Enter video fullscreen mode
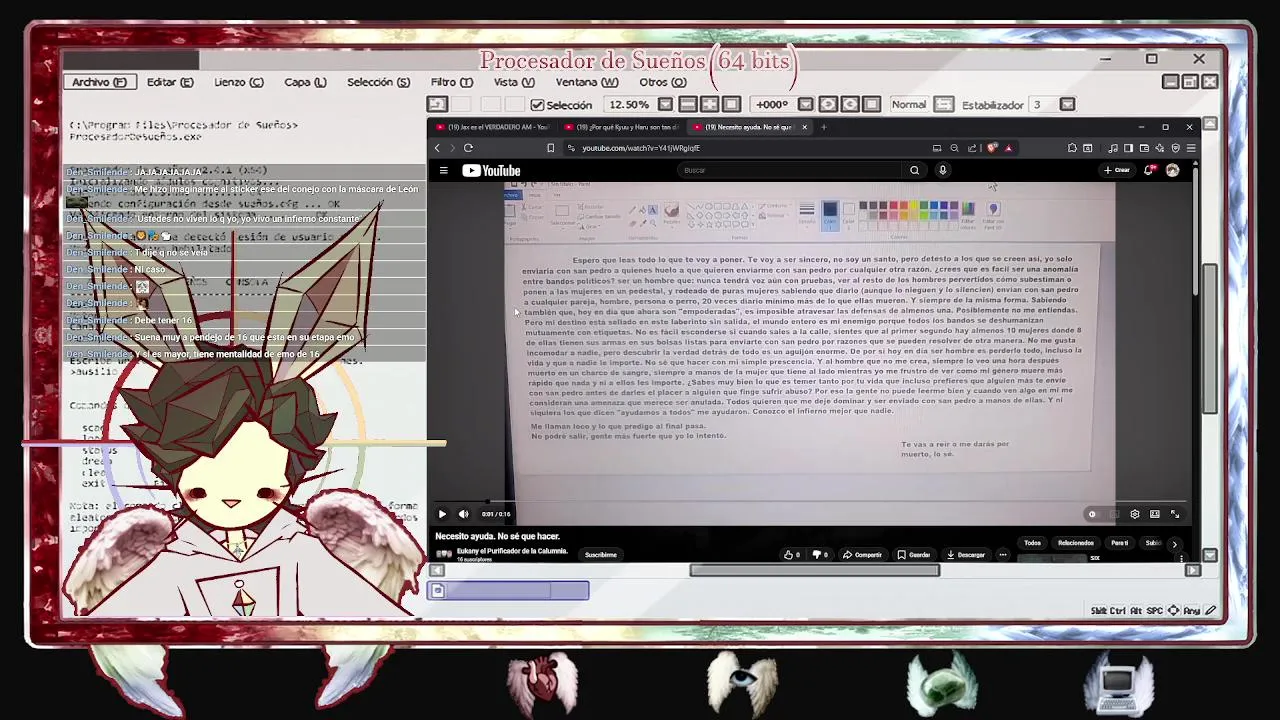Viewport: 1280px width, 720px height. tap(1175, 514)
